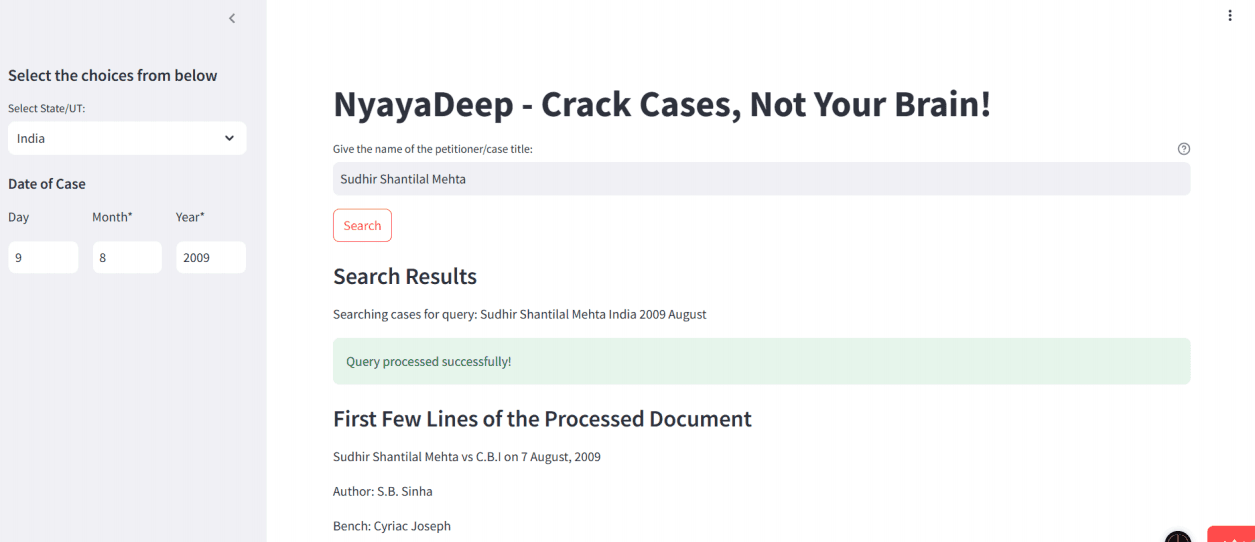Click the 'Date of Case' label
This screenshot has width=1255, height=542.
[47, 184]
